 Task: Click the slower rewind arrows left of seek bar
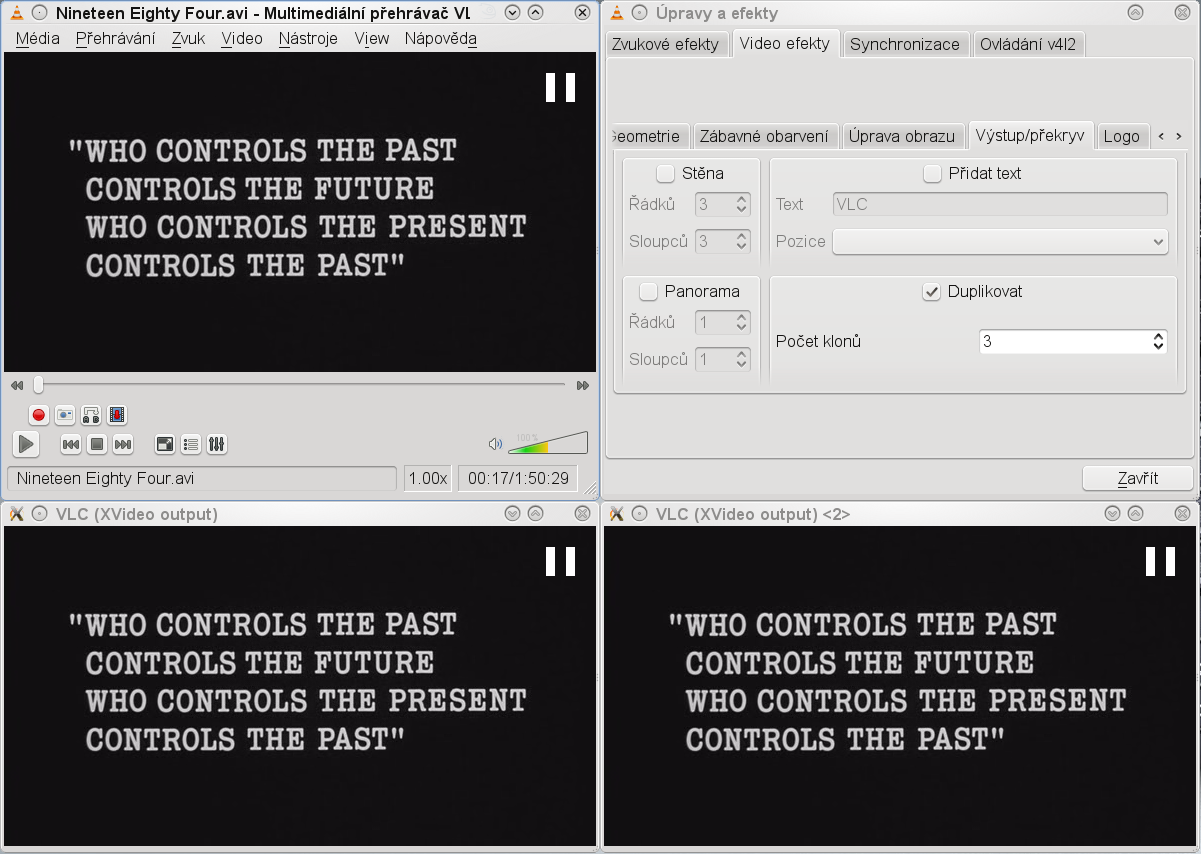coord(17,385)
